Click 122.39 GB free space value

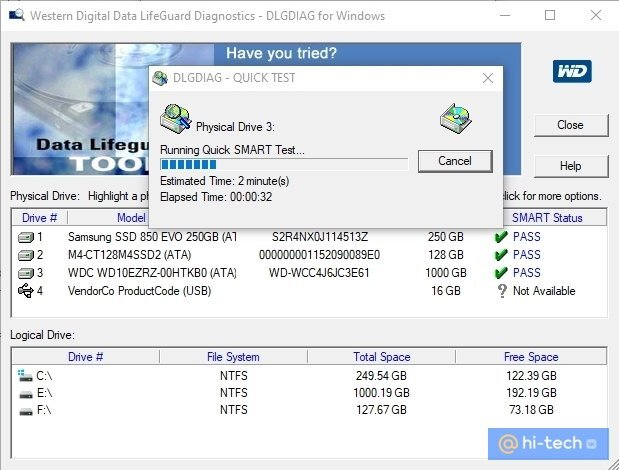coord(531,376)
